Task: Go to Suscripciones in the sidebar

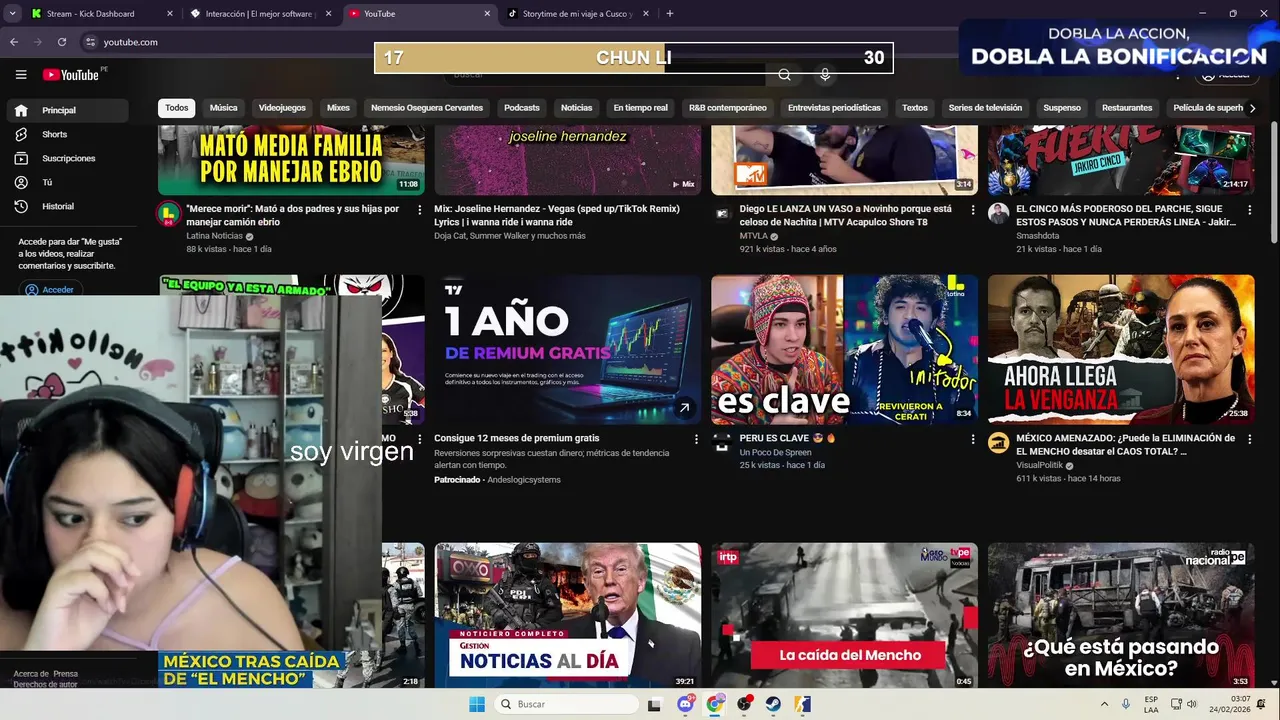Action: point(68,158)
